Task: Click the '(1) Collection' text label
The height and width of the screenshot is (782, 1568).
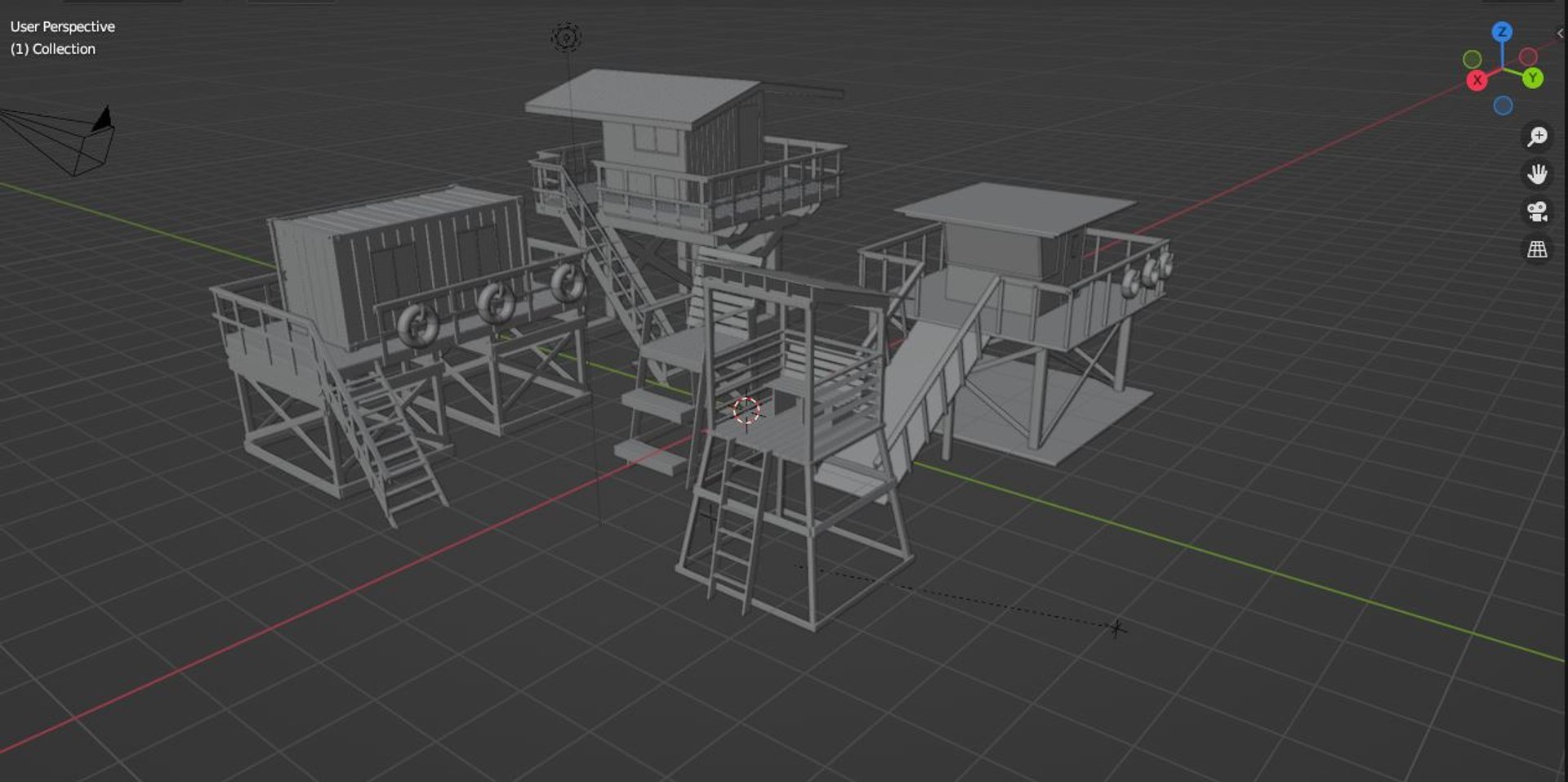Action: (53, 49)
